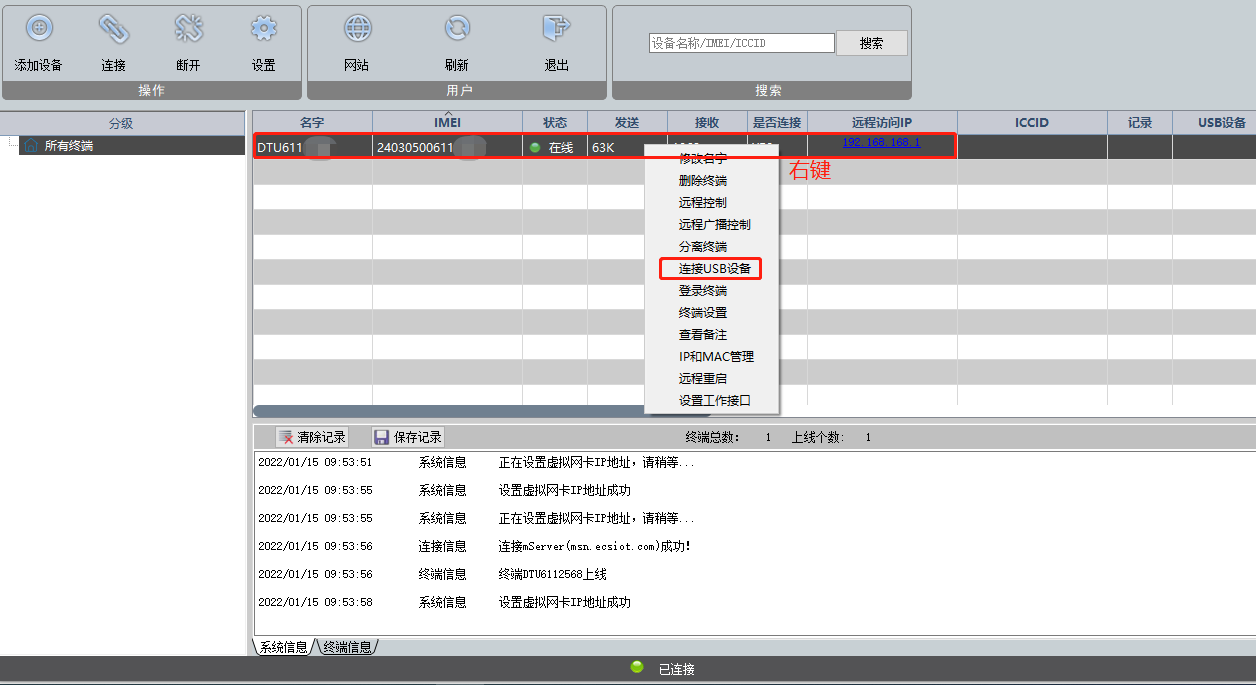
Task: Click the green 在线 status dot
Action: coord(535,148)
